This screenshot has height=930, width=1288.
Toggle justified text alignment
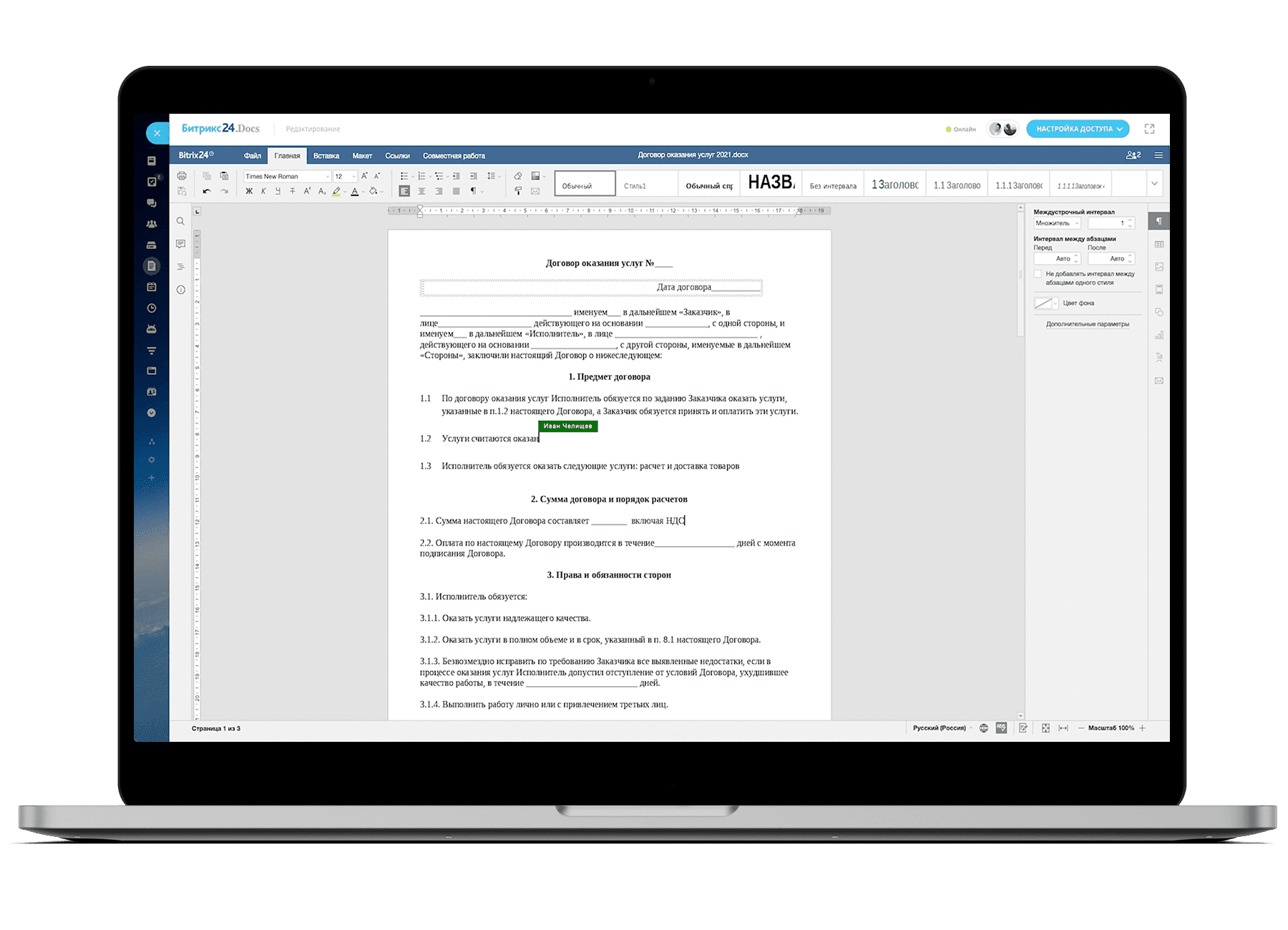point(456,191)
